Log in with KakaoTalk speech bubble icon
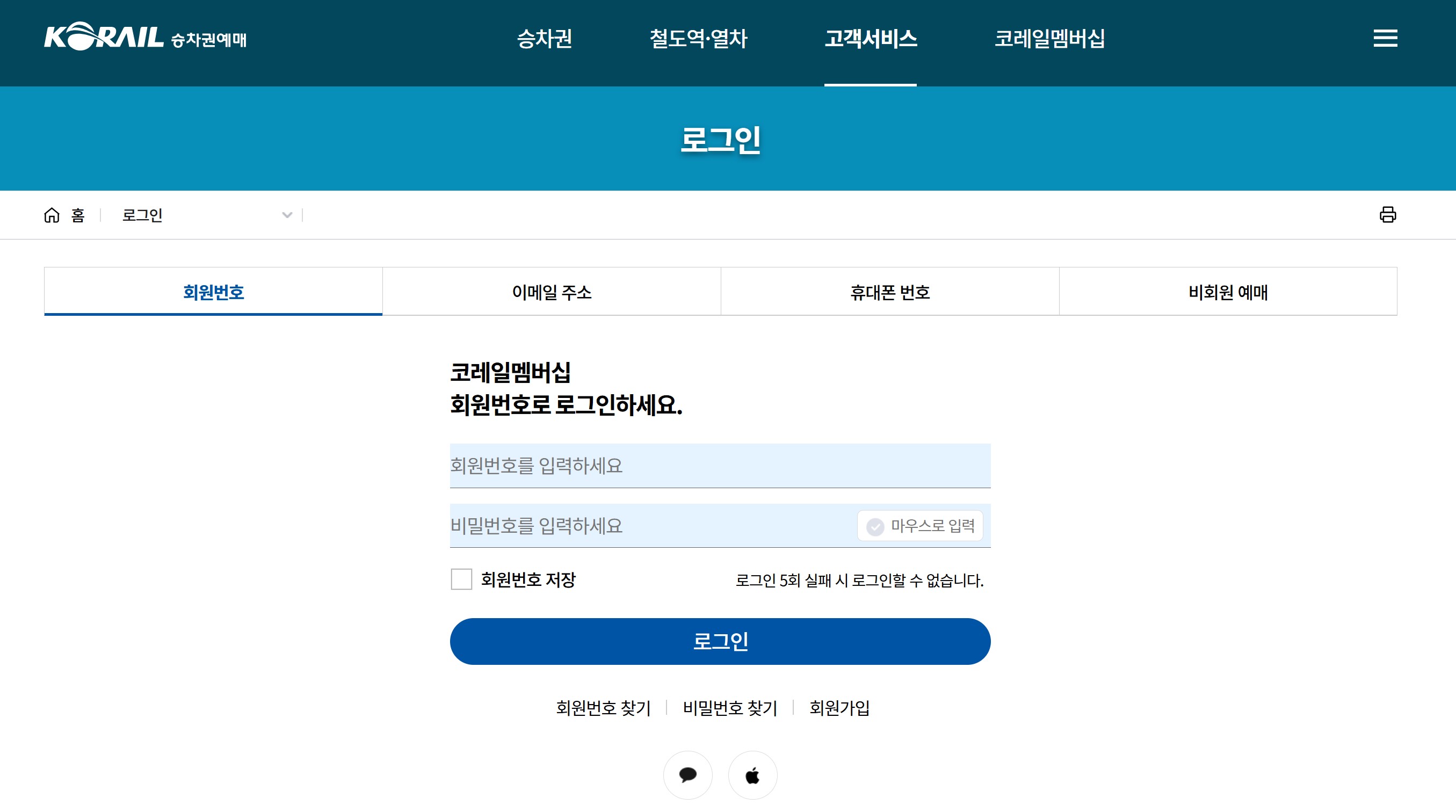Viewport: 1456px width, 812px height. coord(687,775)
